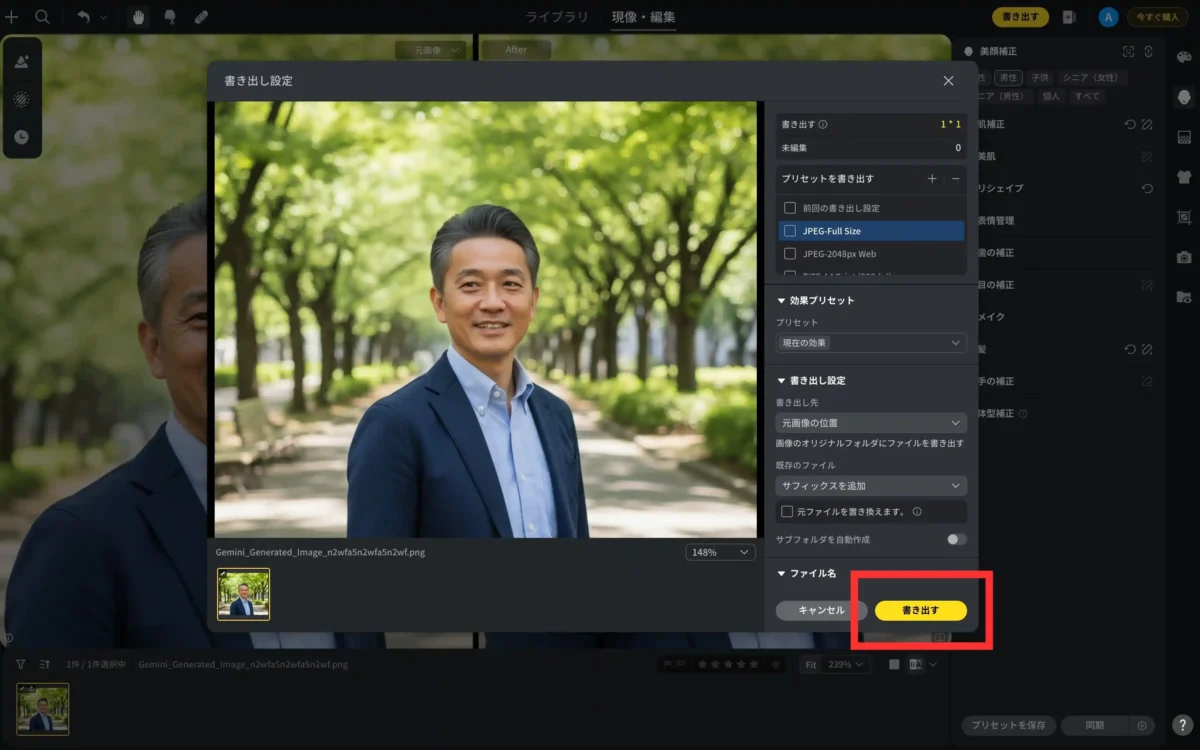This screenshot has width=1200, height=750.
Task: Open the サフィックスを追加 existing file dropdown
Action: (x=871, y=486)
